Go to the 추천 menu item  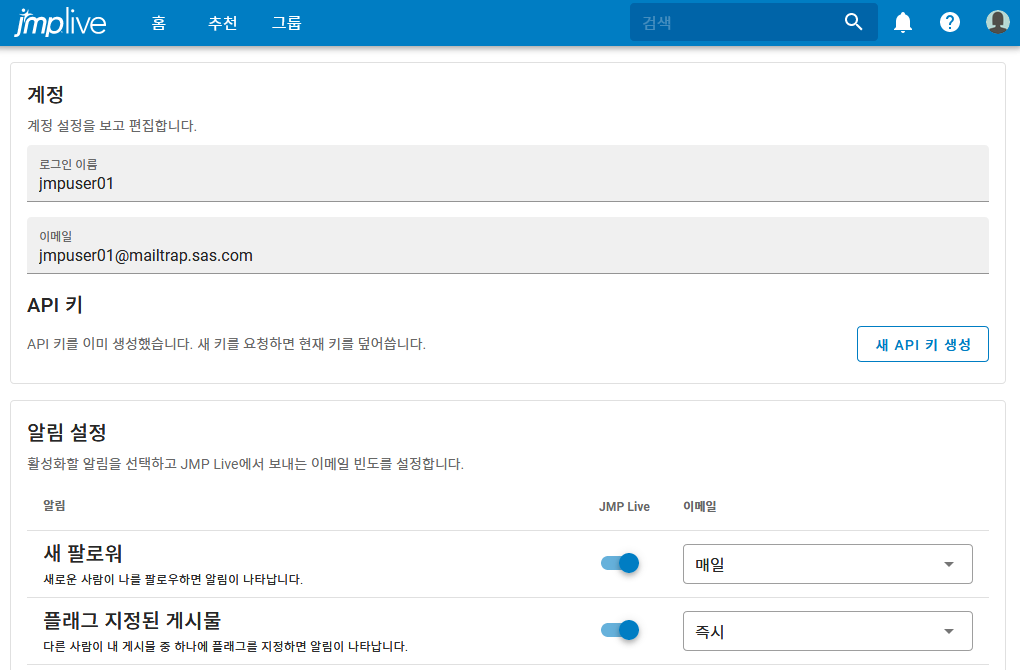point(222,22)
